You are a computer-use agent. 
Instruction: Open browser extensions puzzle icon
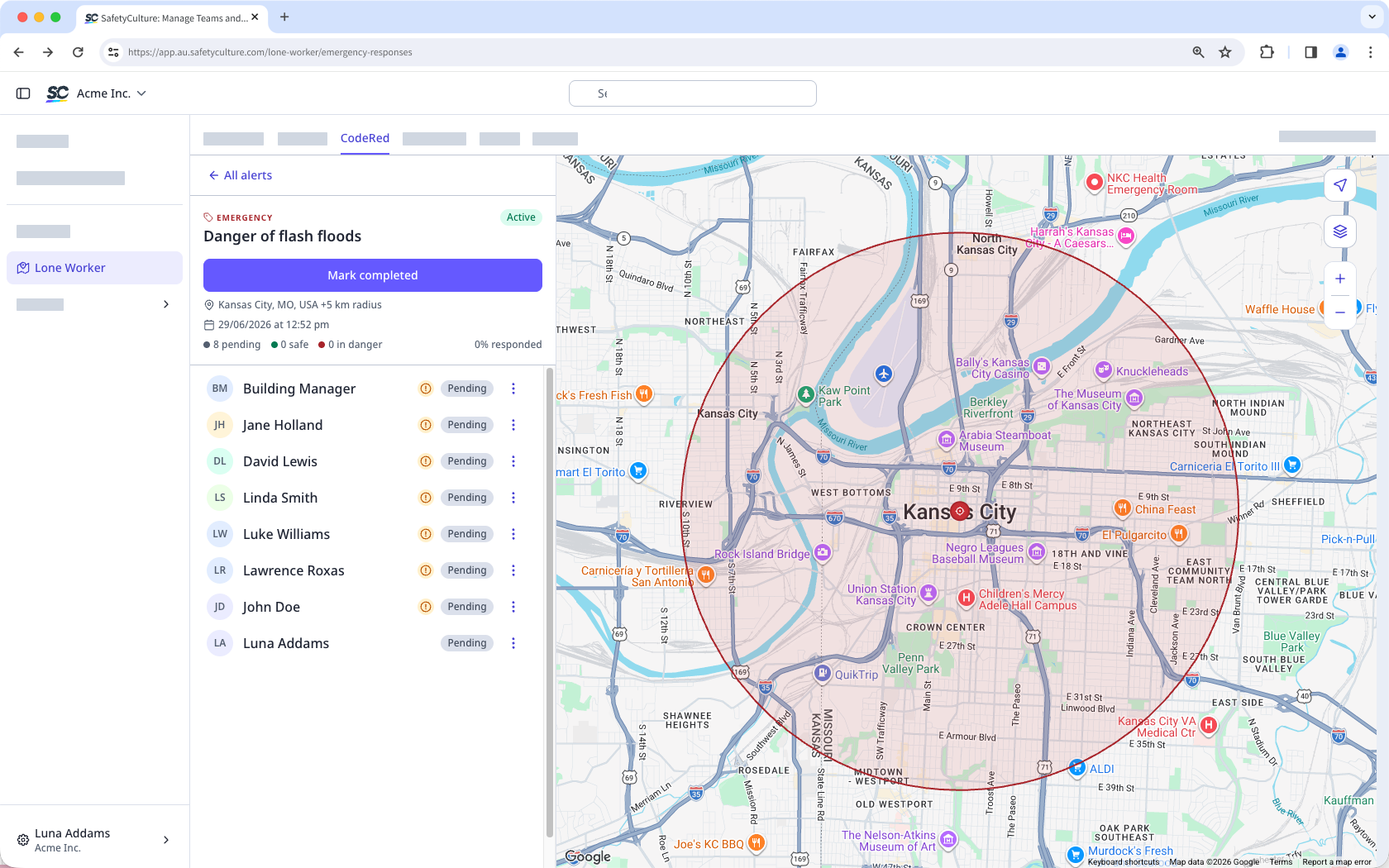1267,52
